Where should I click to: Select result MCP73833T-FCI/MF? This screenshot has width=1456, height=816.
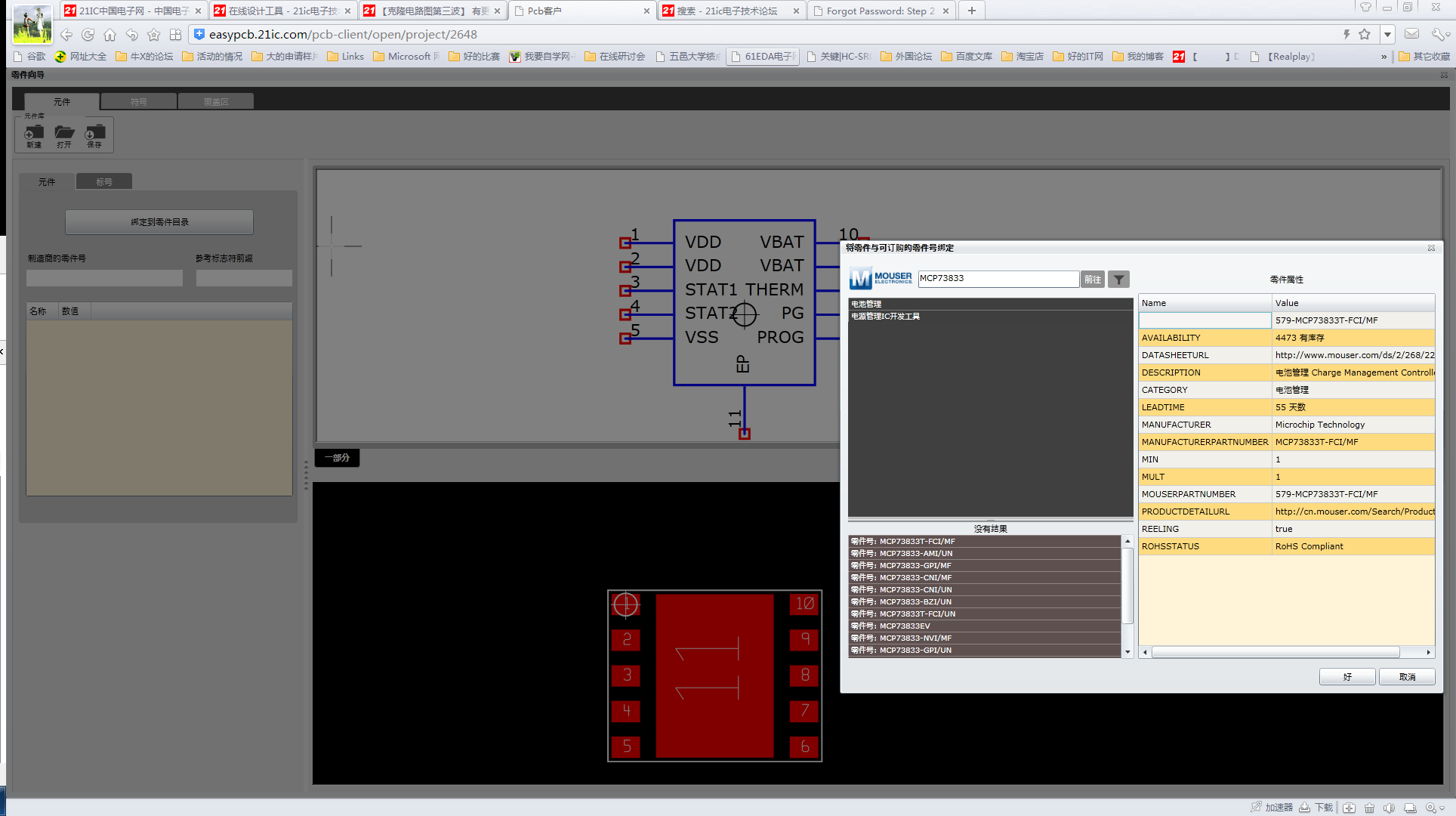(985, 541)
